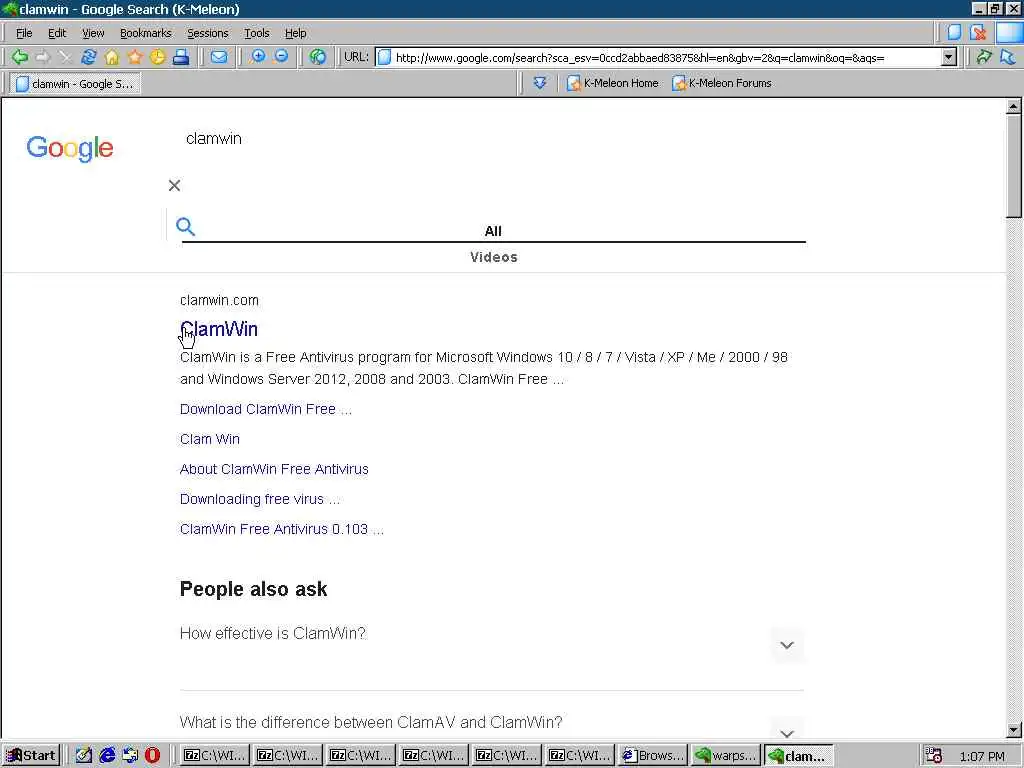Click the third quick launch desktop icon
1024x768 pixels.
(x=130, y=756)
